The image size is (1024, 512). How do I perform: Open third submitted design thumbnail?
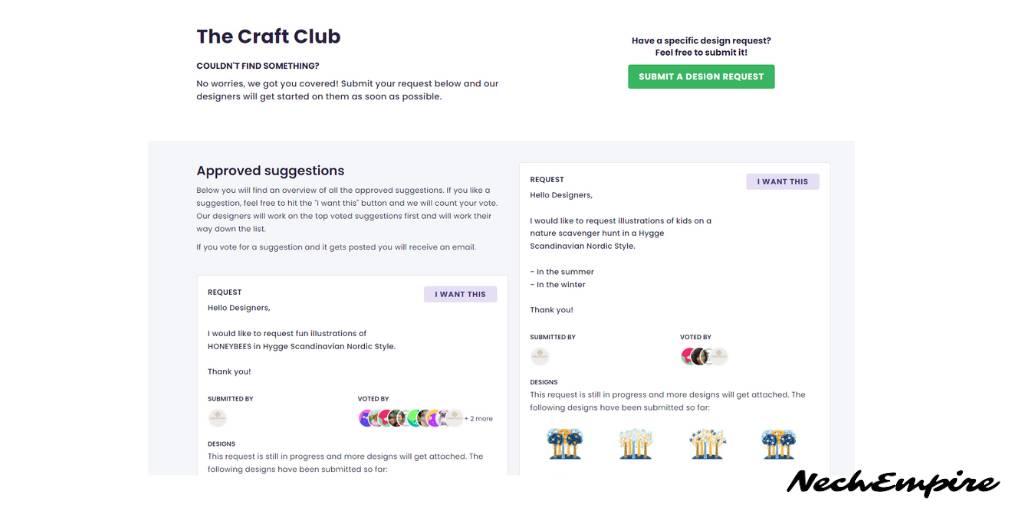tap(707, 444)
